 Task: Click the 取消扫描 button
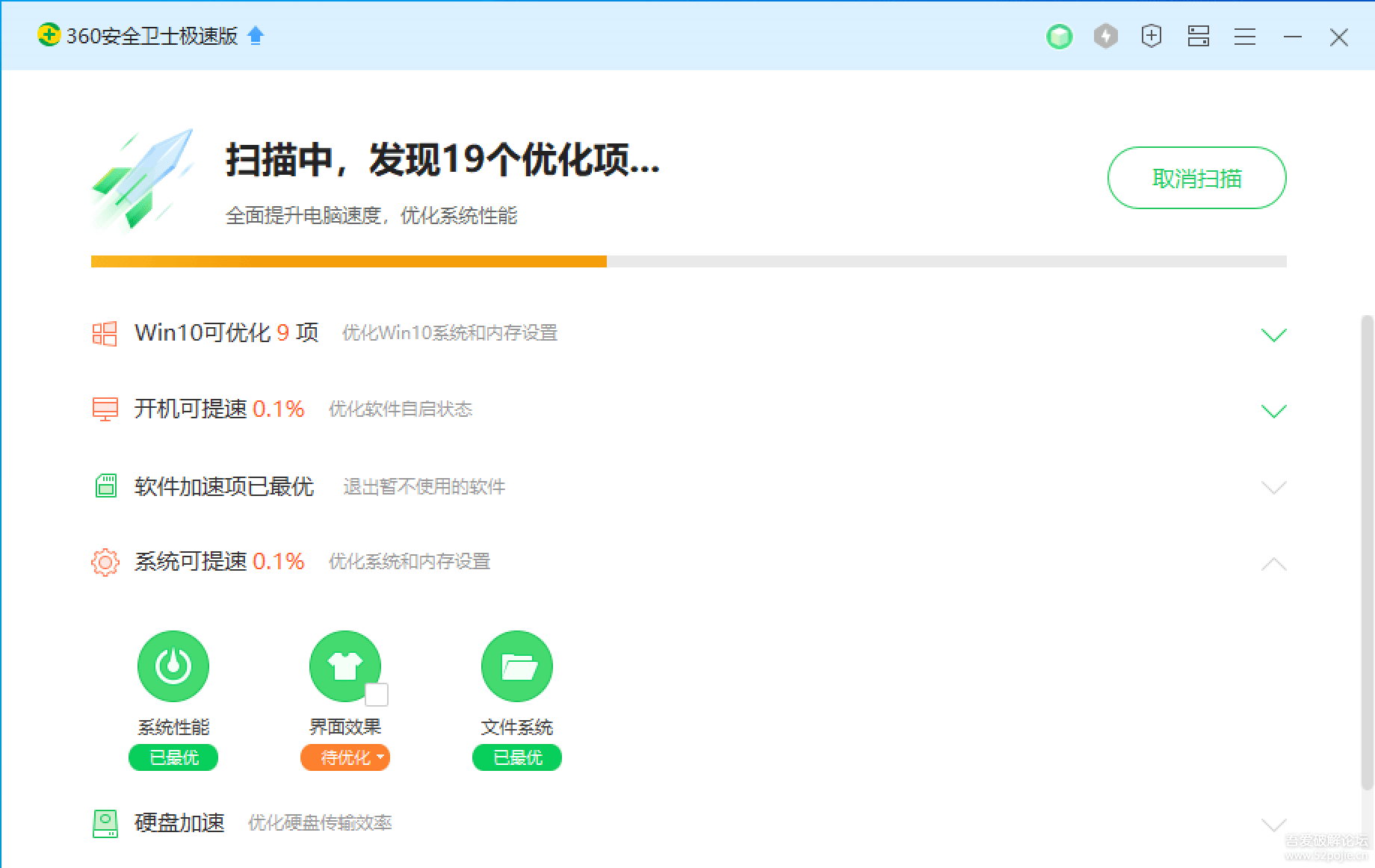coord(1196,179)
